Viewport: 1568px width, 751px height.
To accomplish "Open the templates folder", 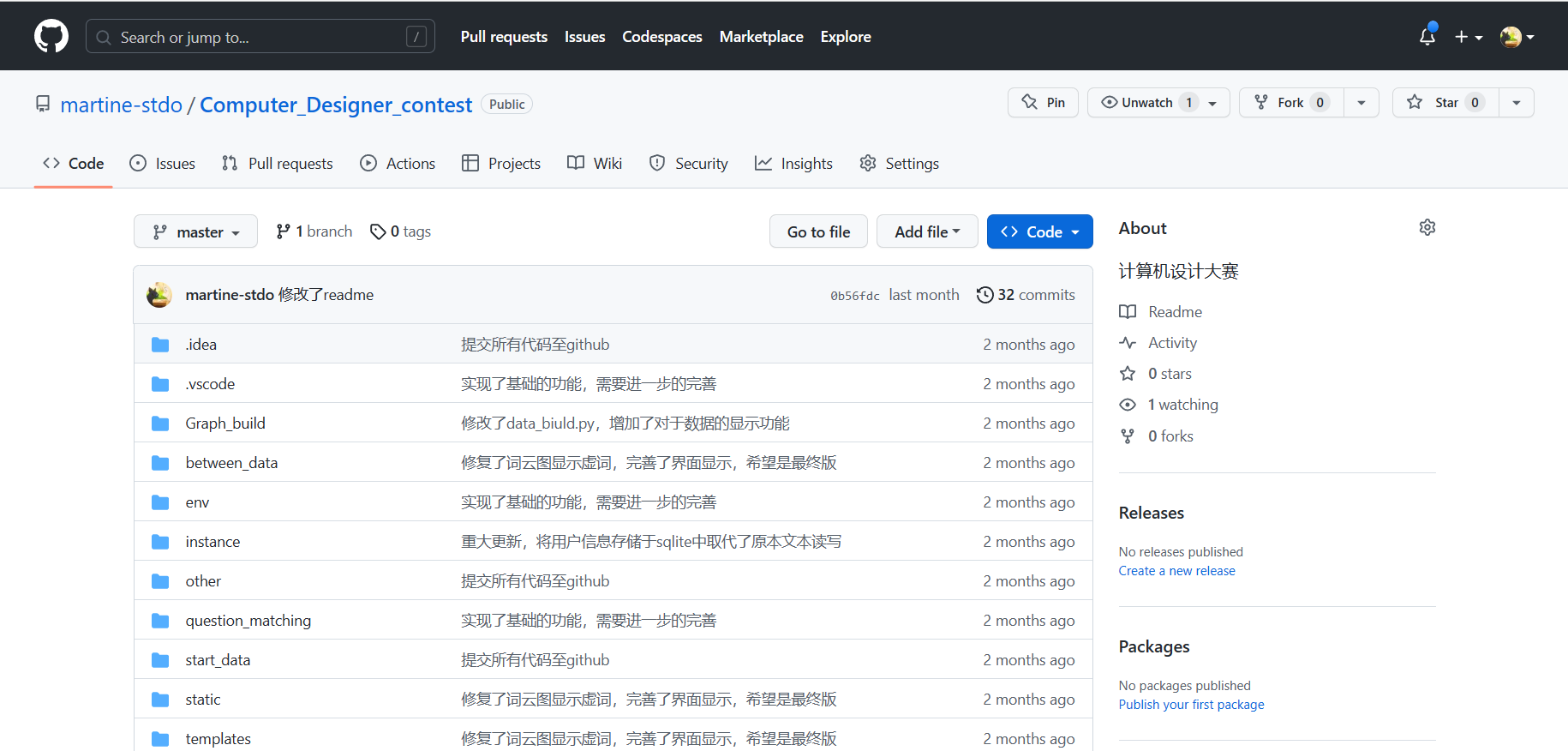I will pos(218,739).
